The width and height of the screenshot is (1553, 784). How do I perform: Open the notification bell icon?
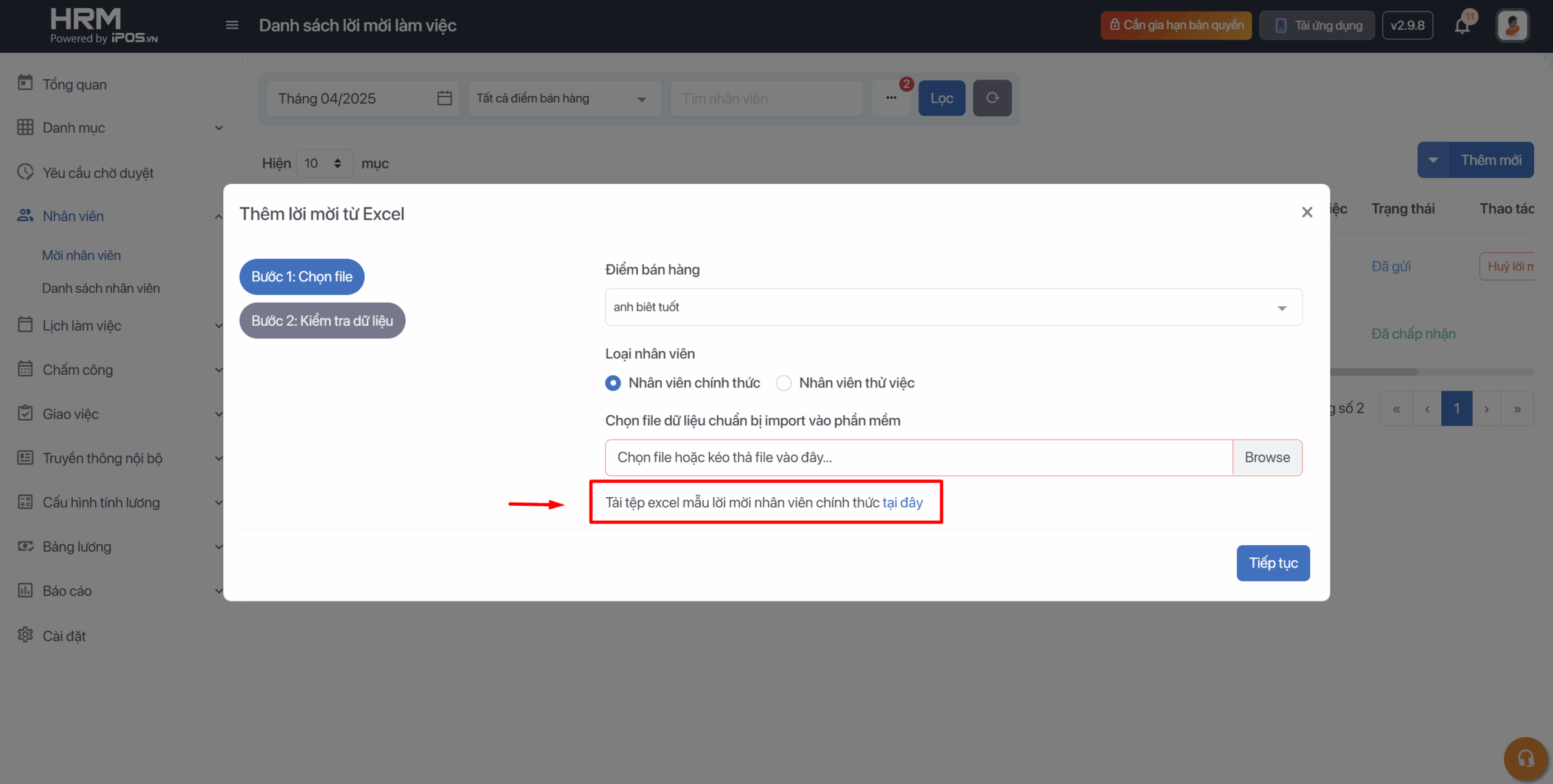1463,25
